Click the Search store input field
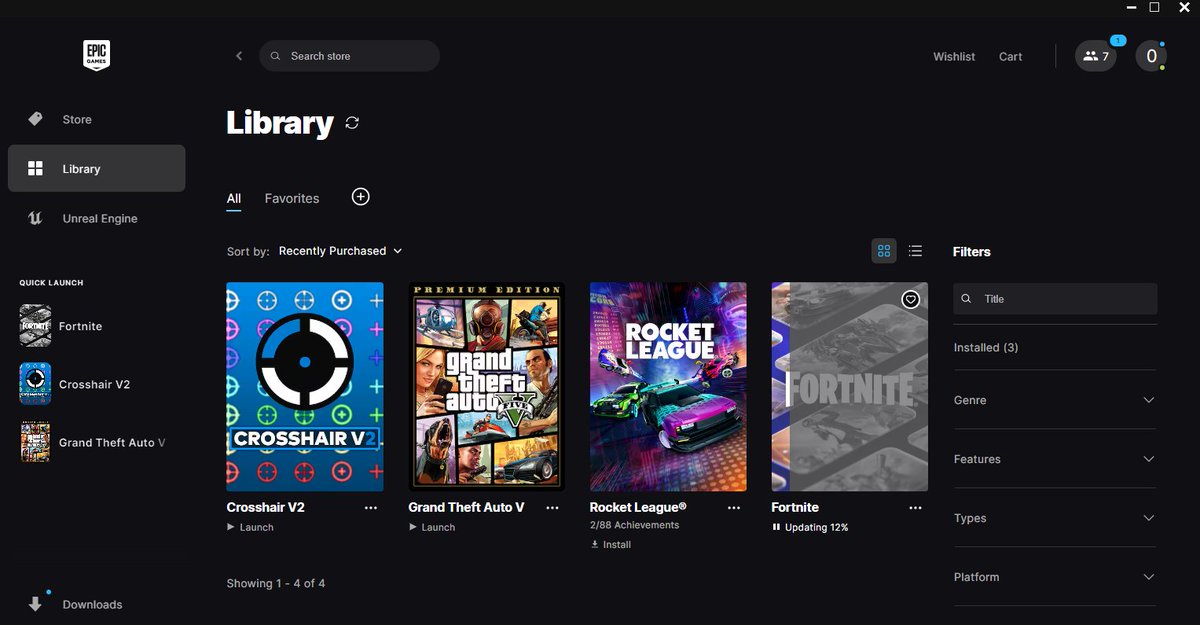The height and width of the screenshot is (625, 1200). [349, 56]
